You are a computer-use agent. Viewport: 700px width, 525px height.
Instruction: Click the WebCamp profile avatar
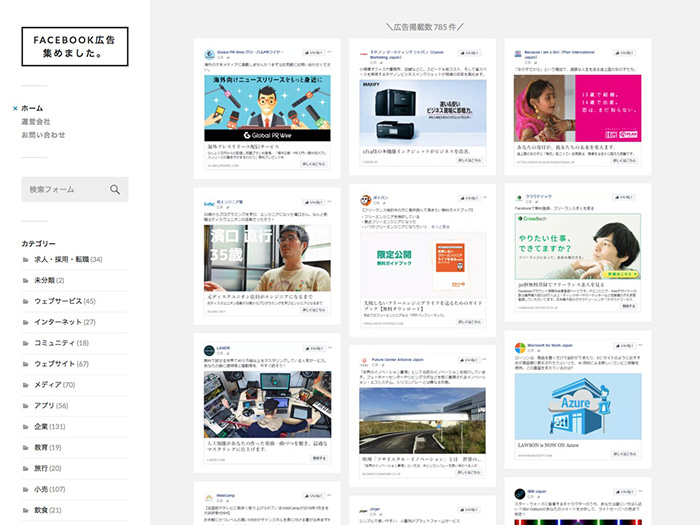pos(209,498)
